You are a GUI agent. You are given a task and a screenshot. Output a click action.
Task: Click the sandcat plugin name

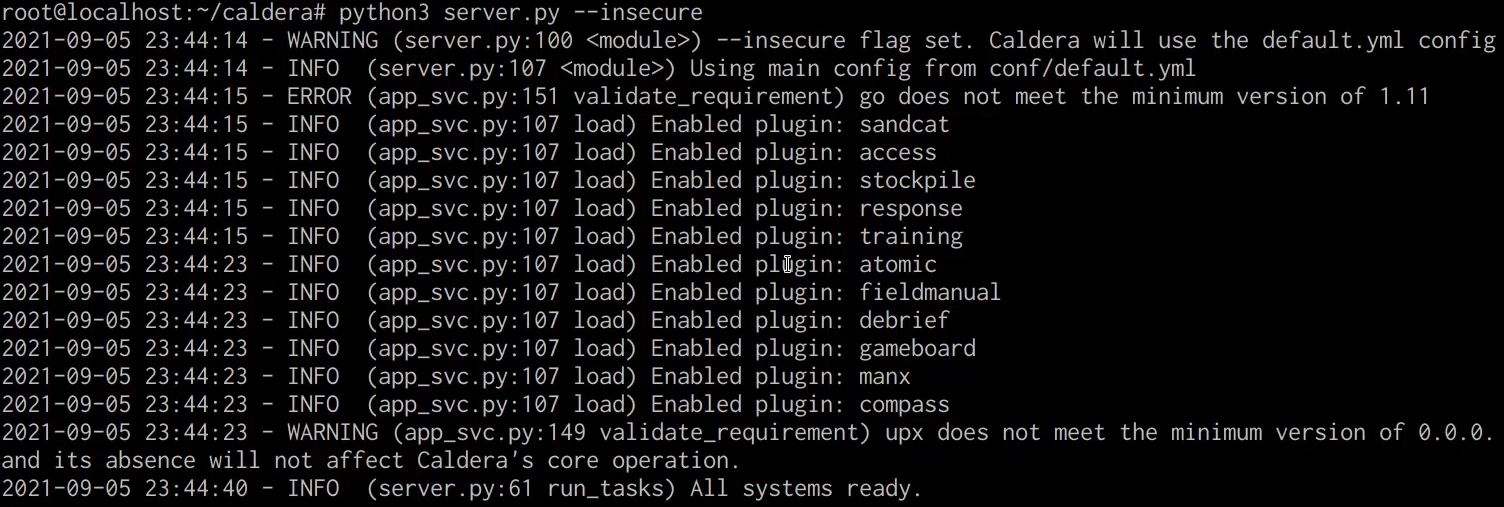(x=904, y=125)
